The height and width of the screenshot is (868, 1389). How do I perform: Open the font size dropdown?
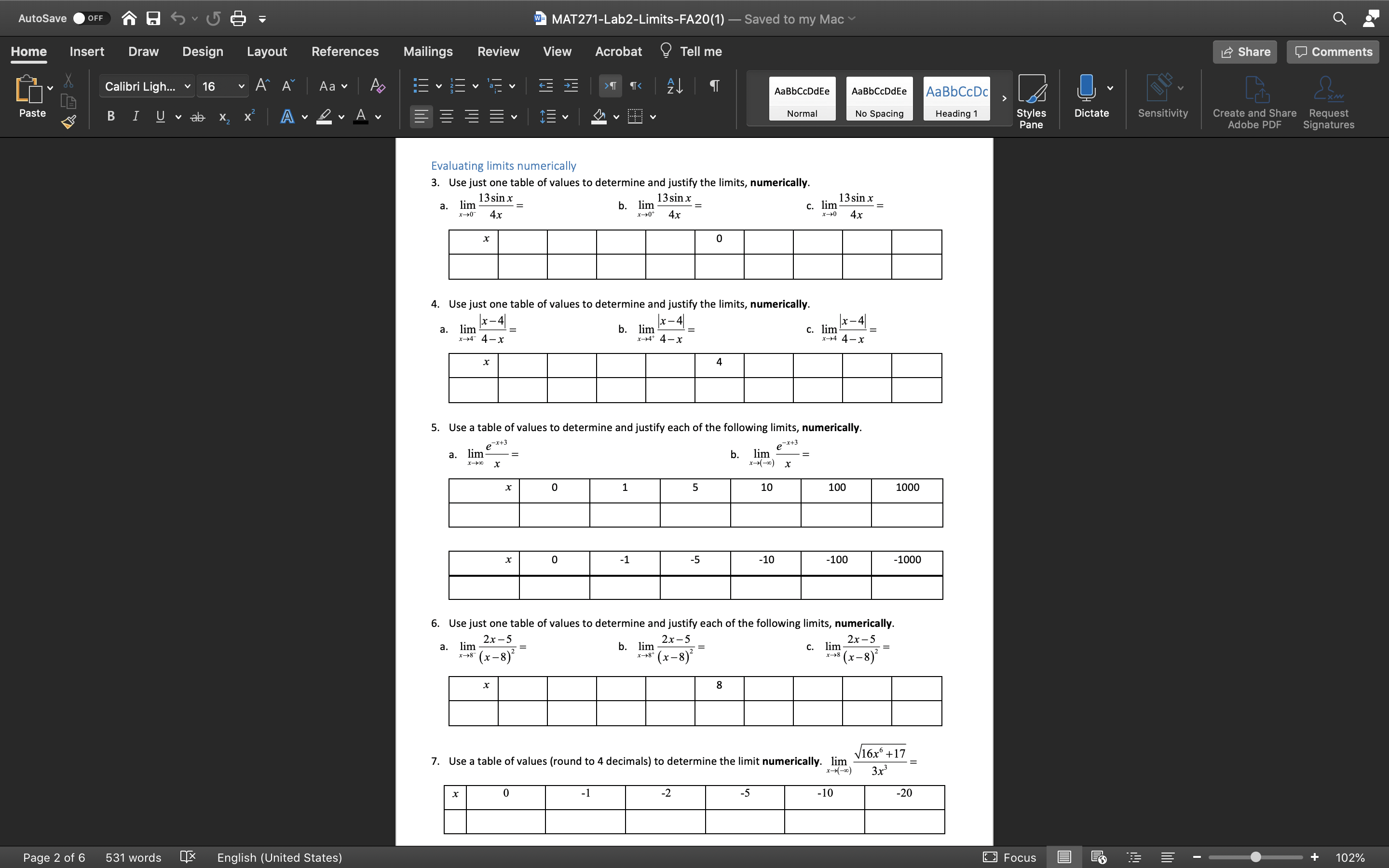(x=241, y=86)
